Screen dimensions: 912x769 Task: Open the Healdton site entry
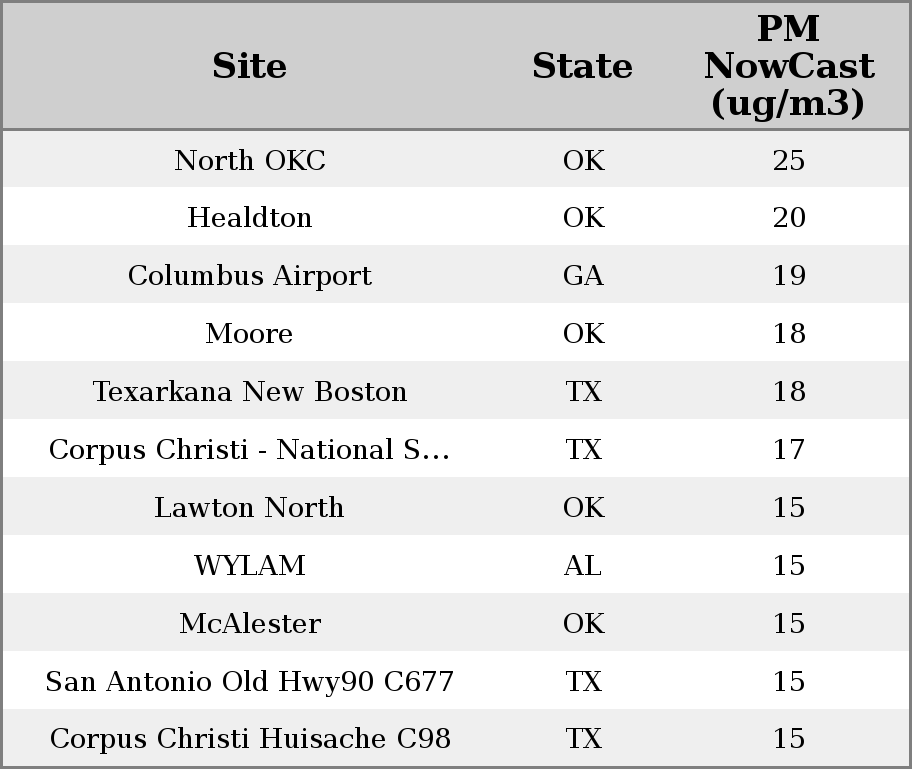250,218
